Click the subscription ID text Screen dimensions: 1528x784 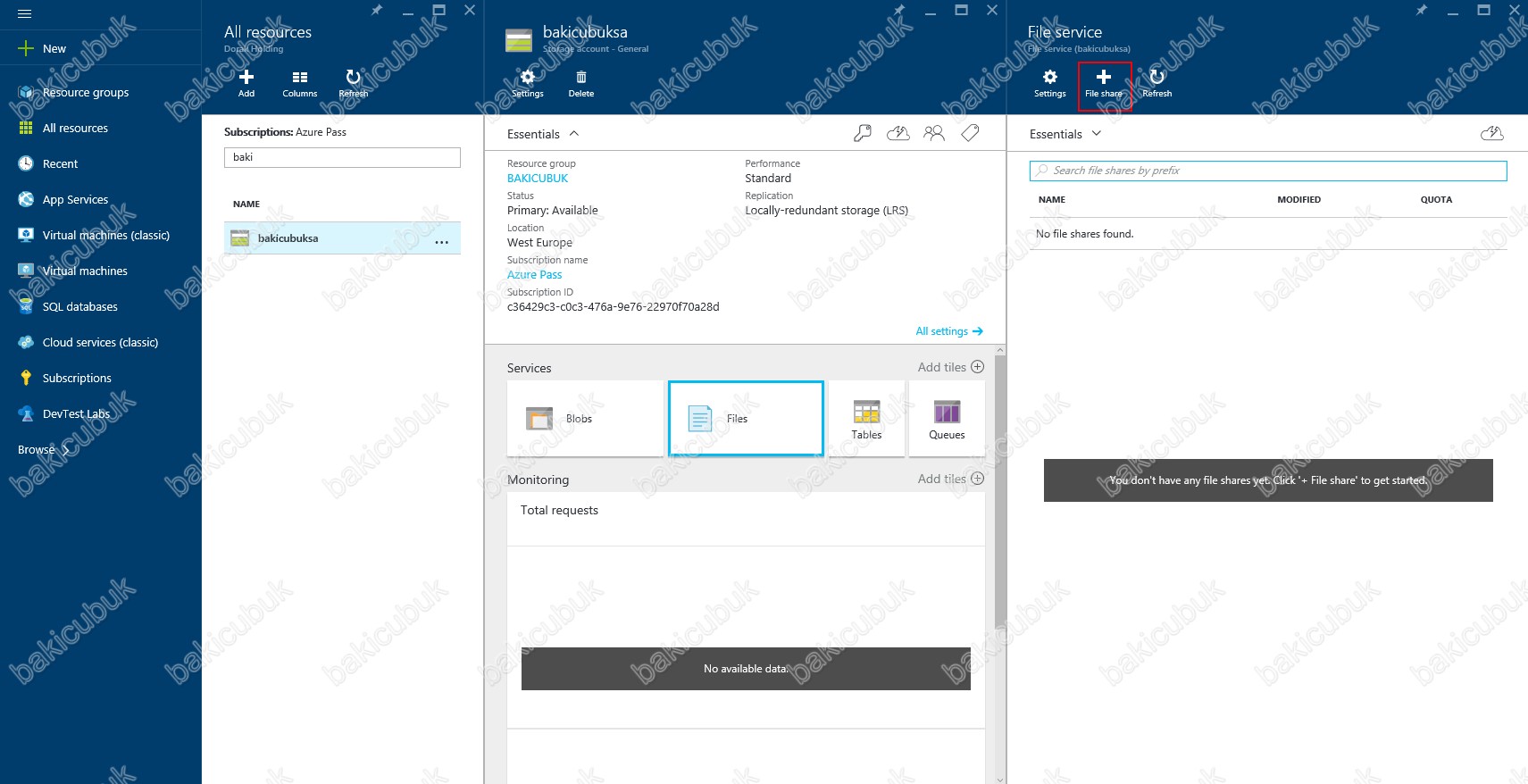click(614, 307)
